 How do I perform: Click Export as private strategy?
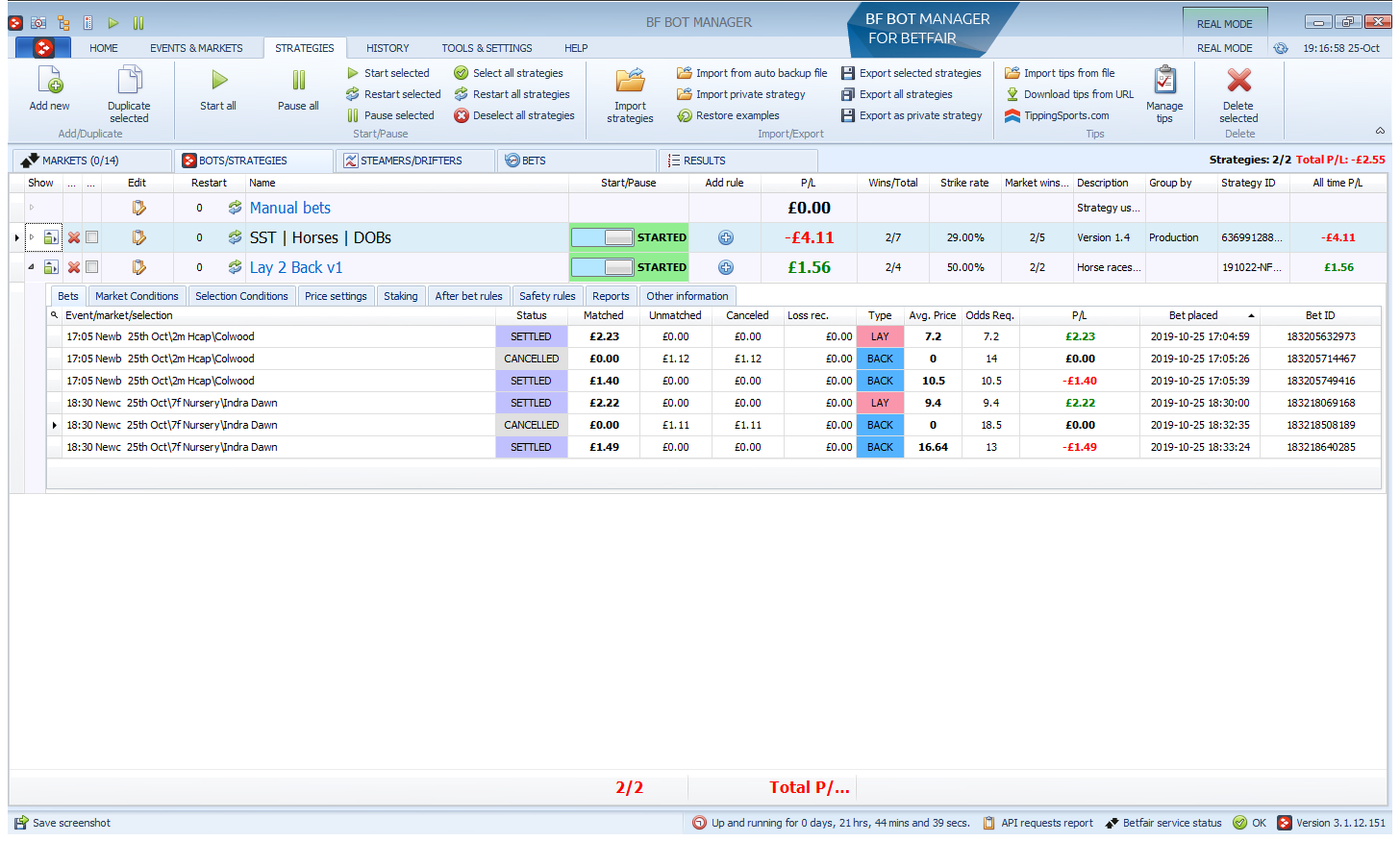[912, 115]
